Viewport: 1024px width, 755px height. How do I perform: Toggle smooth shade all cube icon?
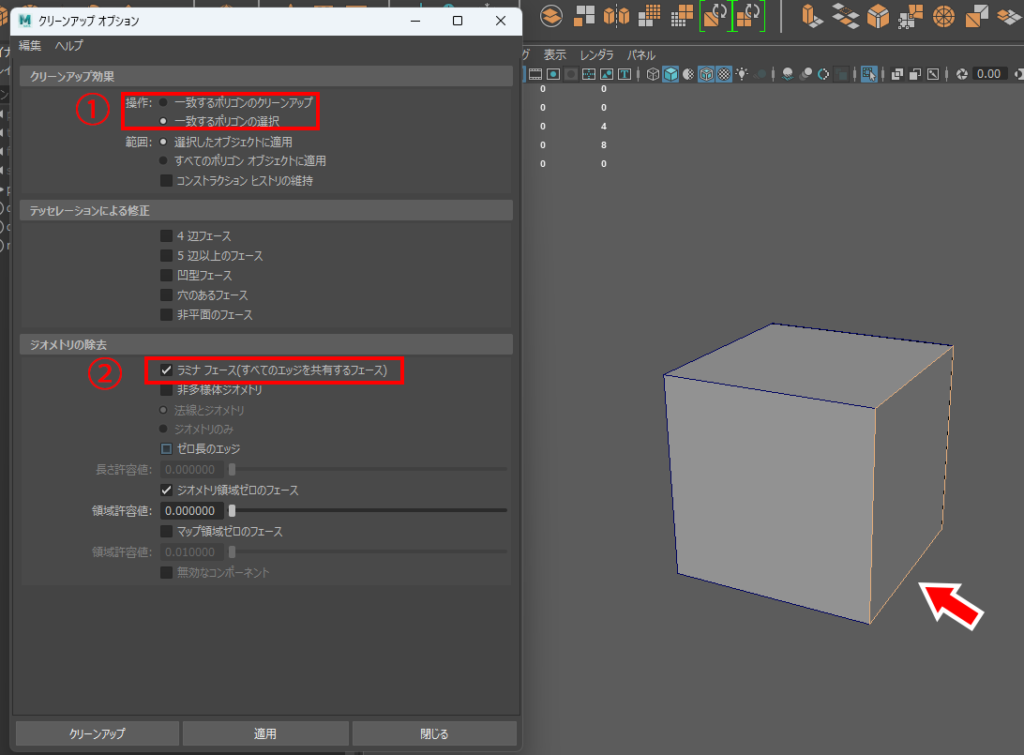pos(671,74)
